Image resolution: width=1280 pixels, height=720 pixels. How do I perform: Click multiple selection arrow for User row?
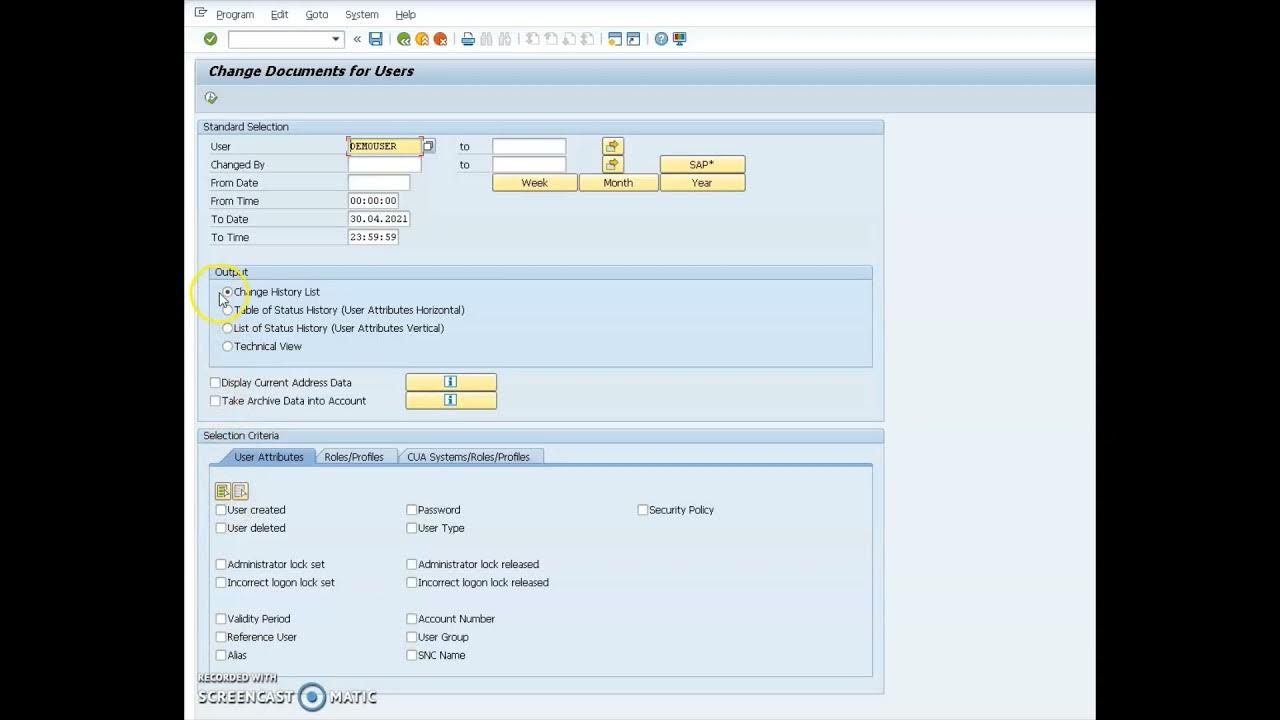(613, 146)
